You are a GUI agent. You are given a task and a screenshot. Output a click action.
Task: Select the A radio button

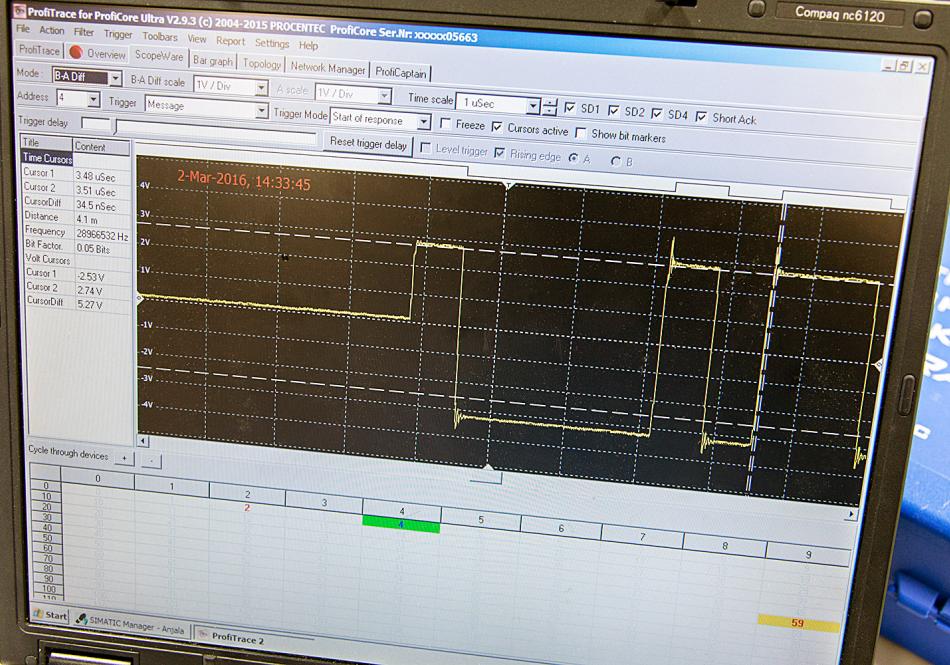[573, 158]
